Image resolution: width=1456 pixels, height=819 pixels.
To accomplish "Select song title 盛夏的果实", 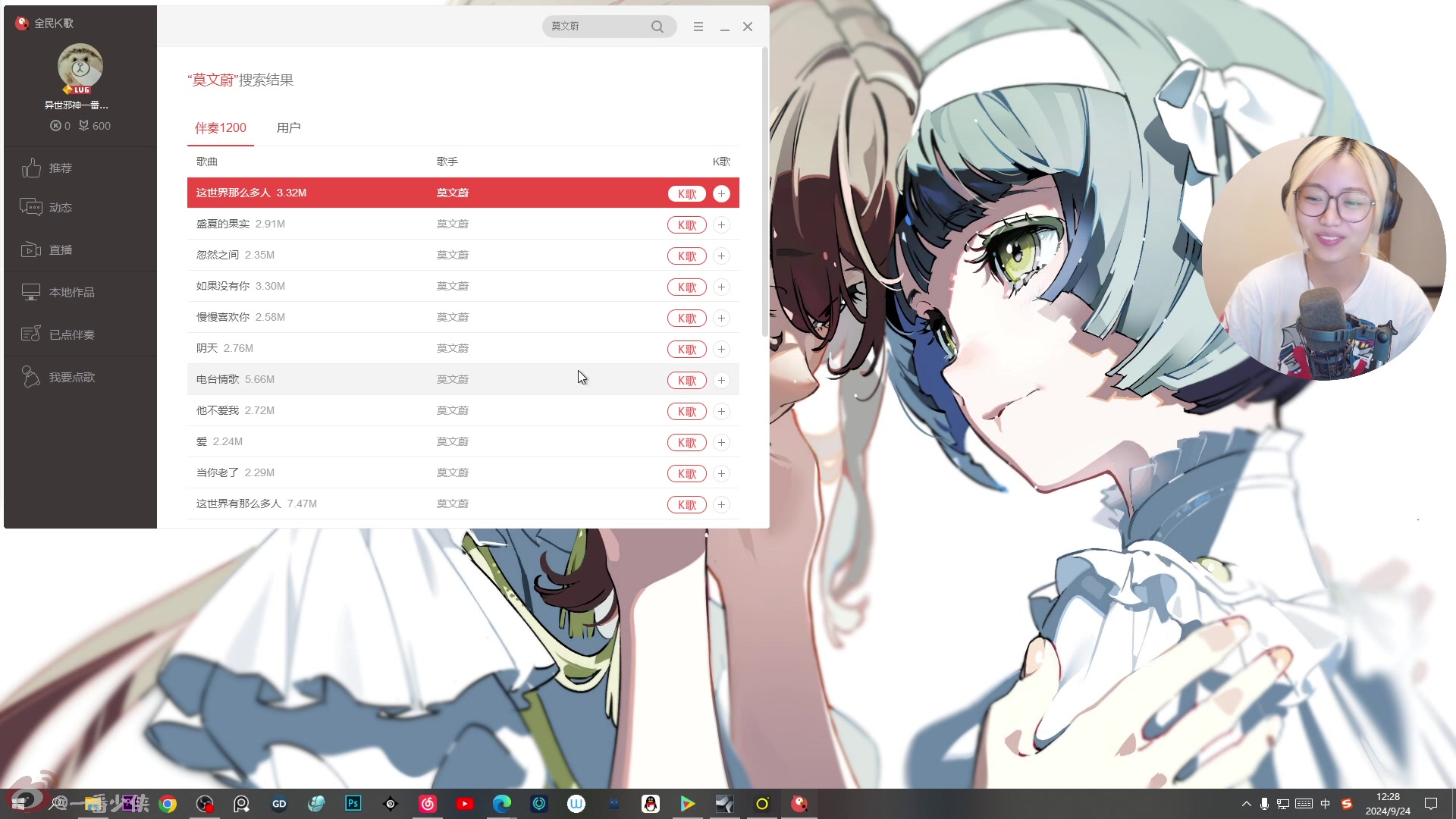I will (x=223, y=224).
